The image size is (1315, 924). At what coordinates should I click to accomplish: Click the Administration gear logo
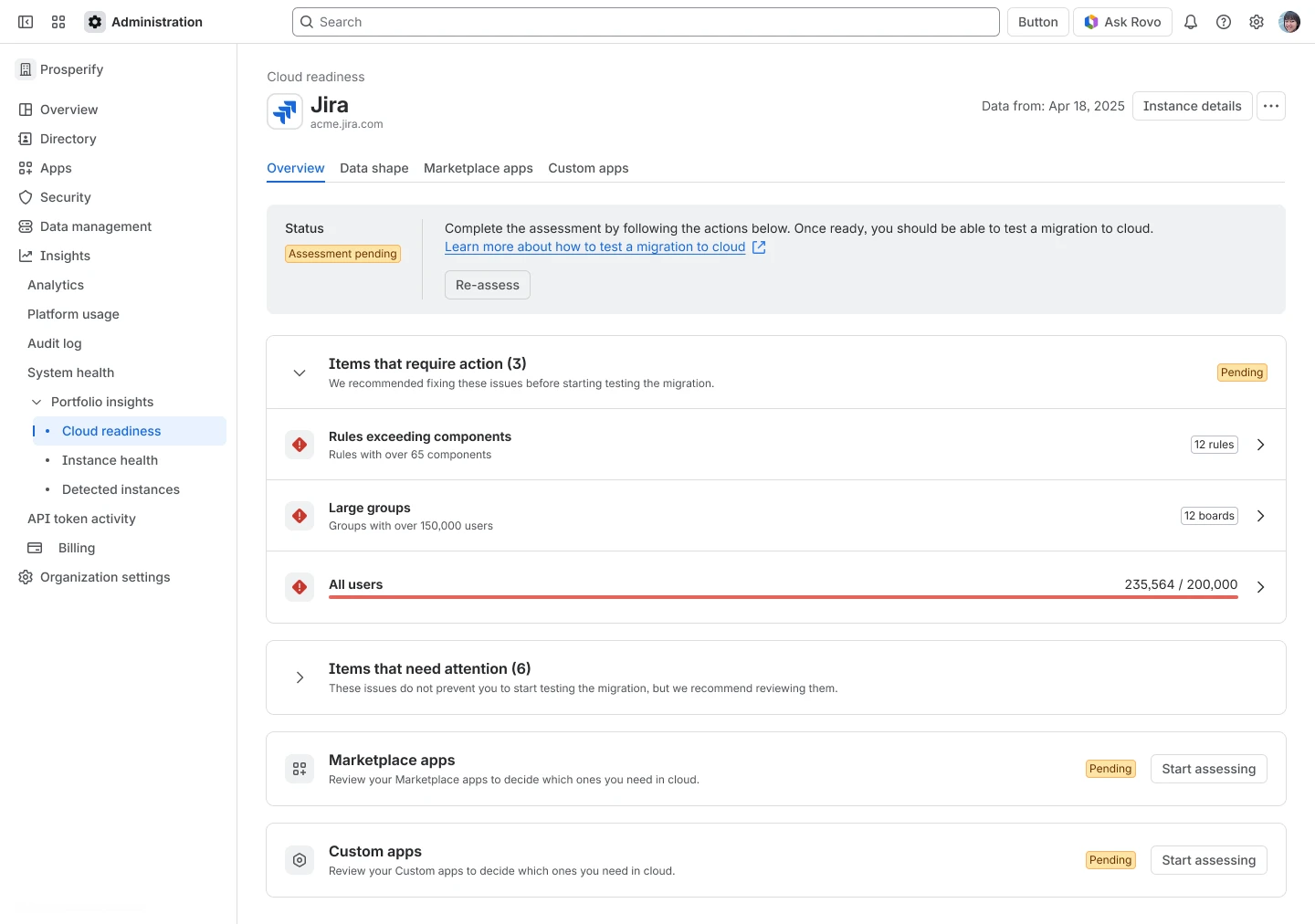(x=95, y=22)
